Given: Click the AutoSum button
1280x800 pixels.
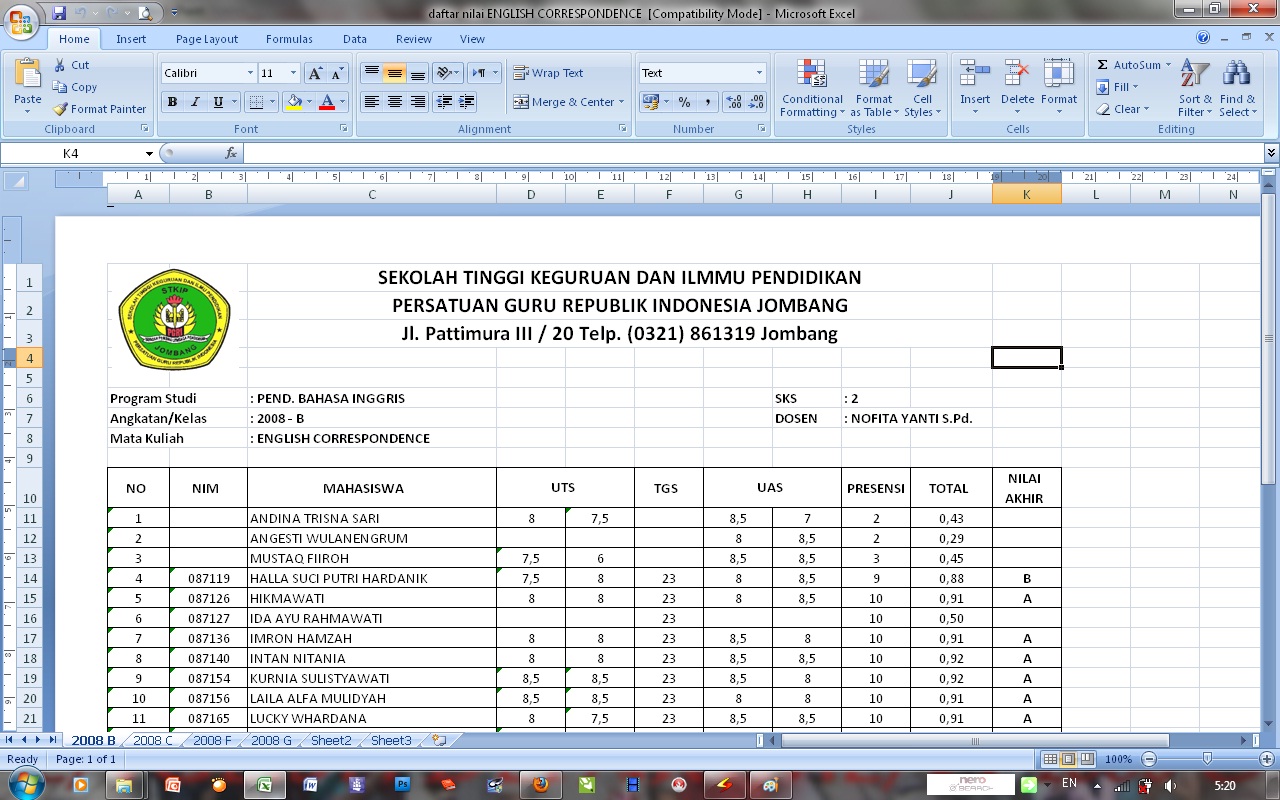Looking at the screenshot, I should point(1128,65).
